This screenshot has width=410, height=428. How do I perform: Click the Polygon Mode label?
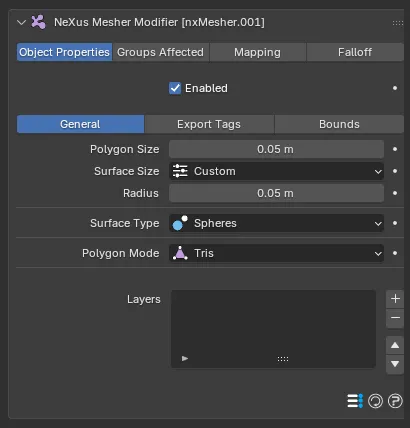(x=121, y=253)
